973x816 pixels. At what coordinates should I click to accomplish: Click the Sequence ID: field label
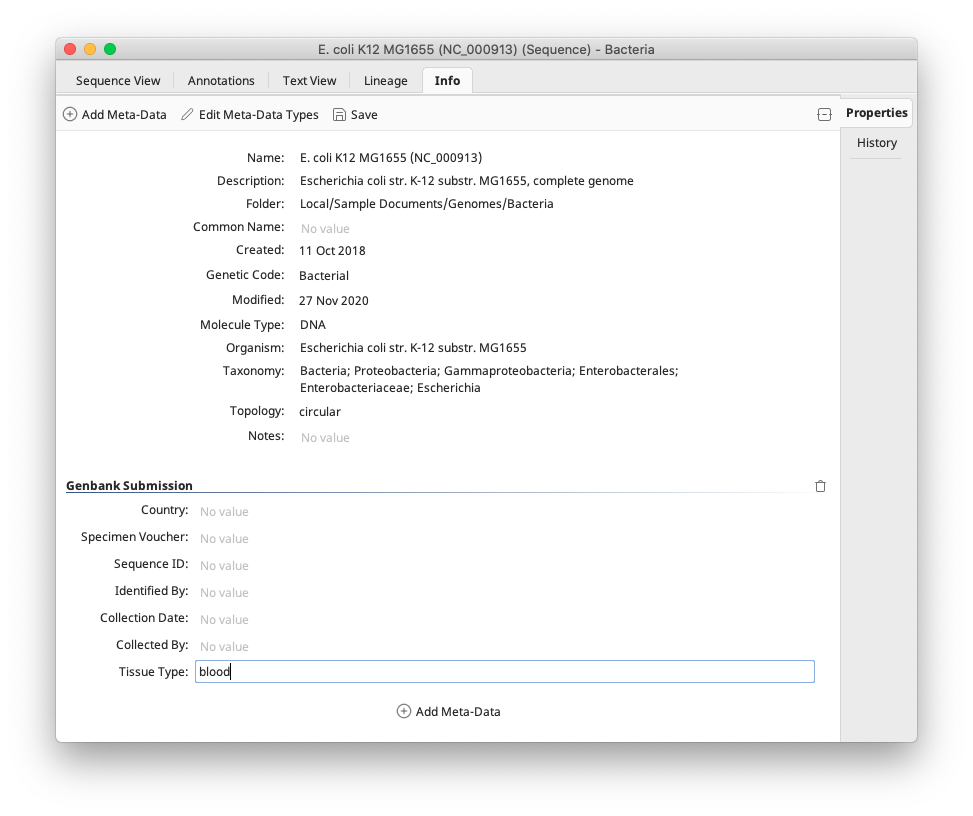pyautogui.click(x=151, y=563)
